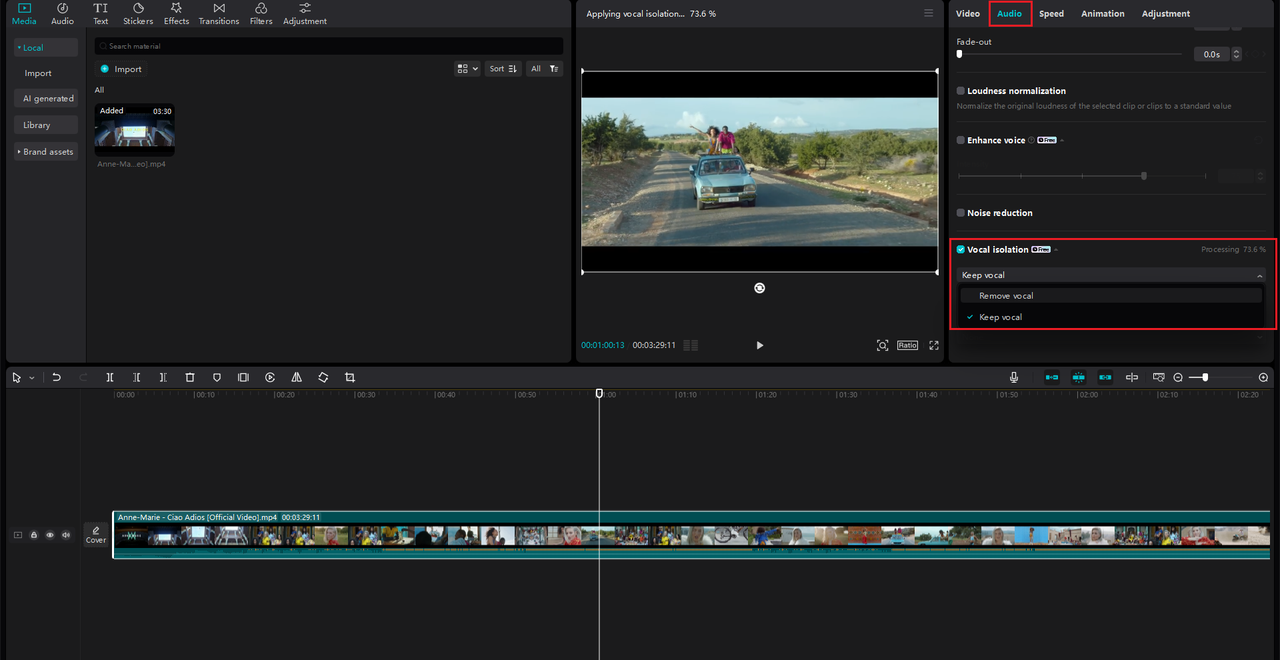Viewport: 1280px width, 660px height.
Task: Open the Filters panel
Action: (x=261, y=14)
